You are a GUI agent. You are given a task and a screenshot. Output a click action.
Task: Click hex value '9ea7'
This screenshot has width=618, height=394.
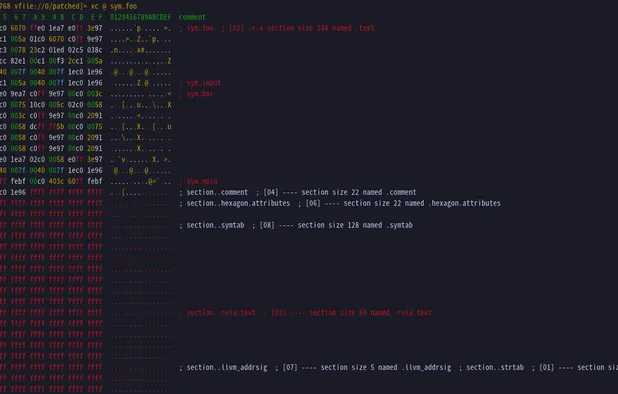pos(18,94)
